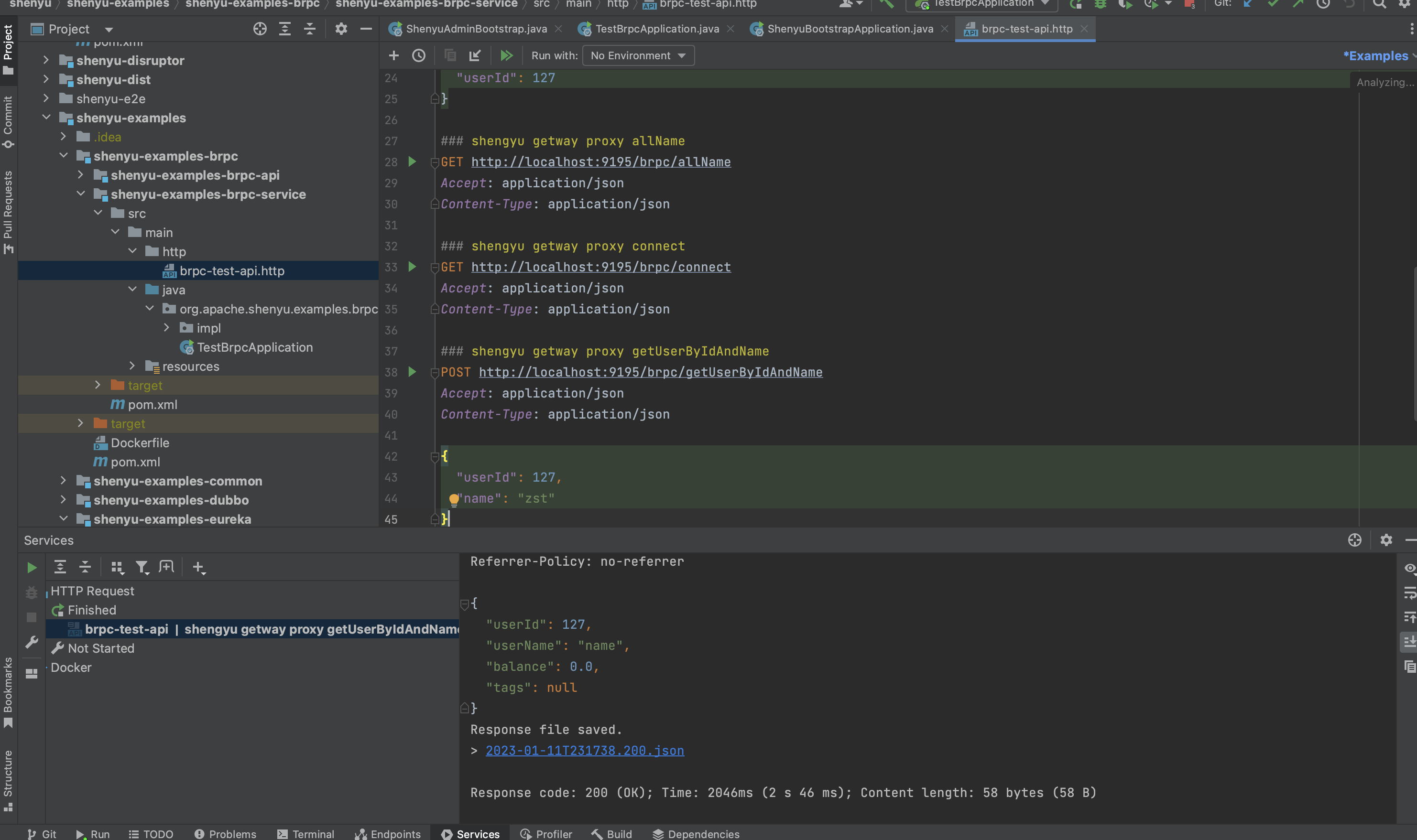Click the Services filter icon

142,567
